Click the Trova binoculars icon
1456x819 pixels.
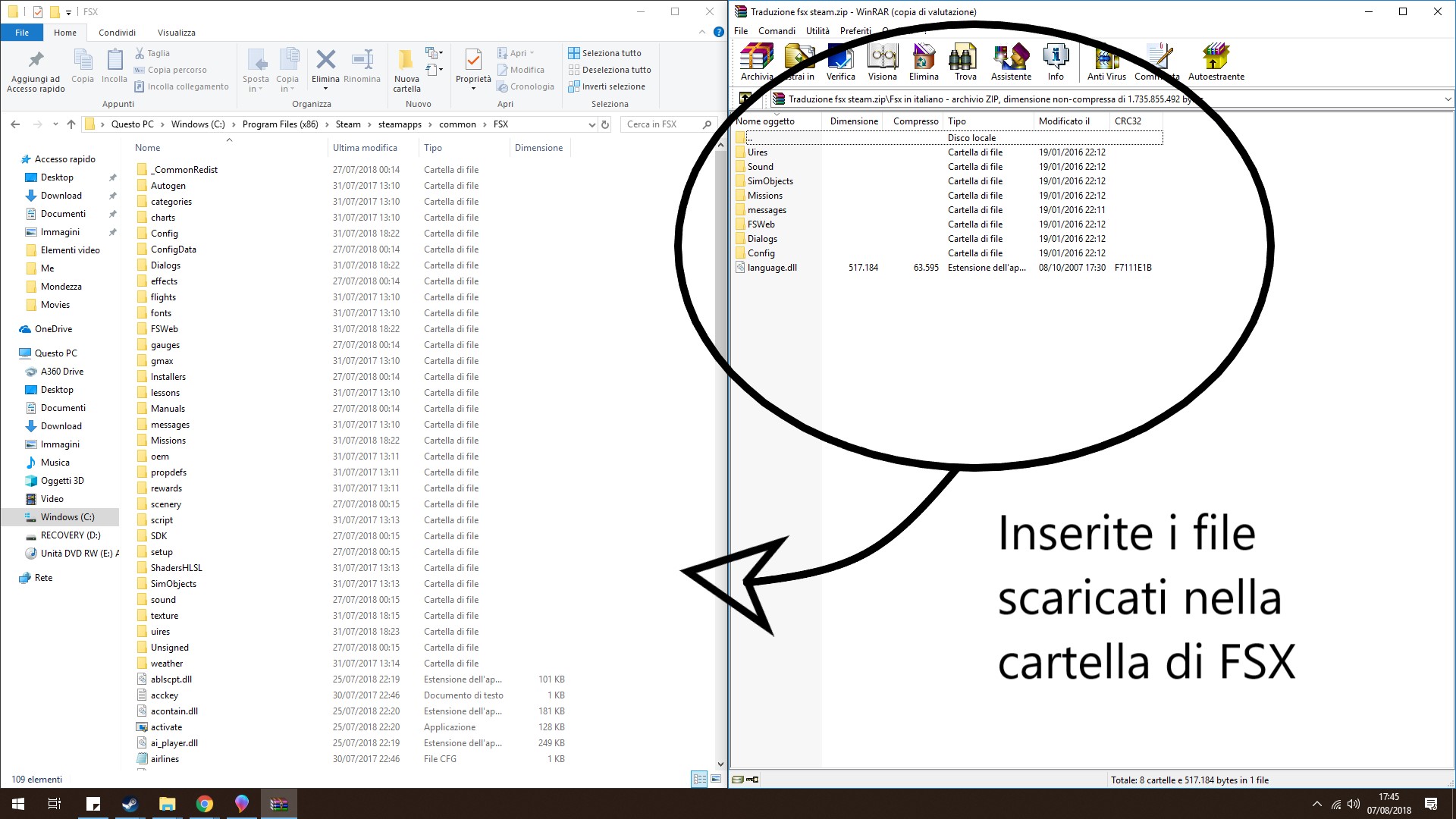pyautogui.click(x=965, y=61)
